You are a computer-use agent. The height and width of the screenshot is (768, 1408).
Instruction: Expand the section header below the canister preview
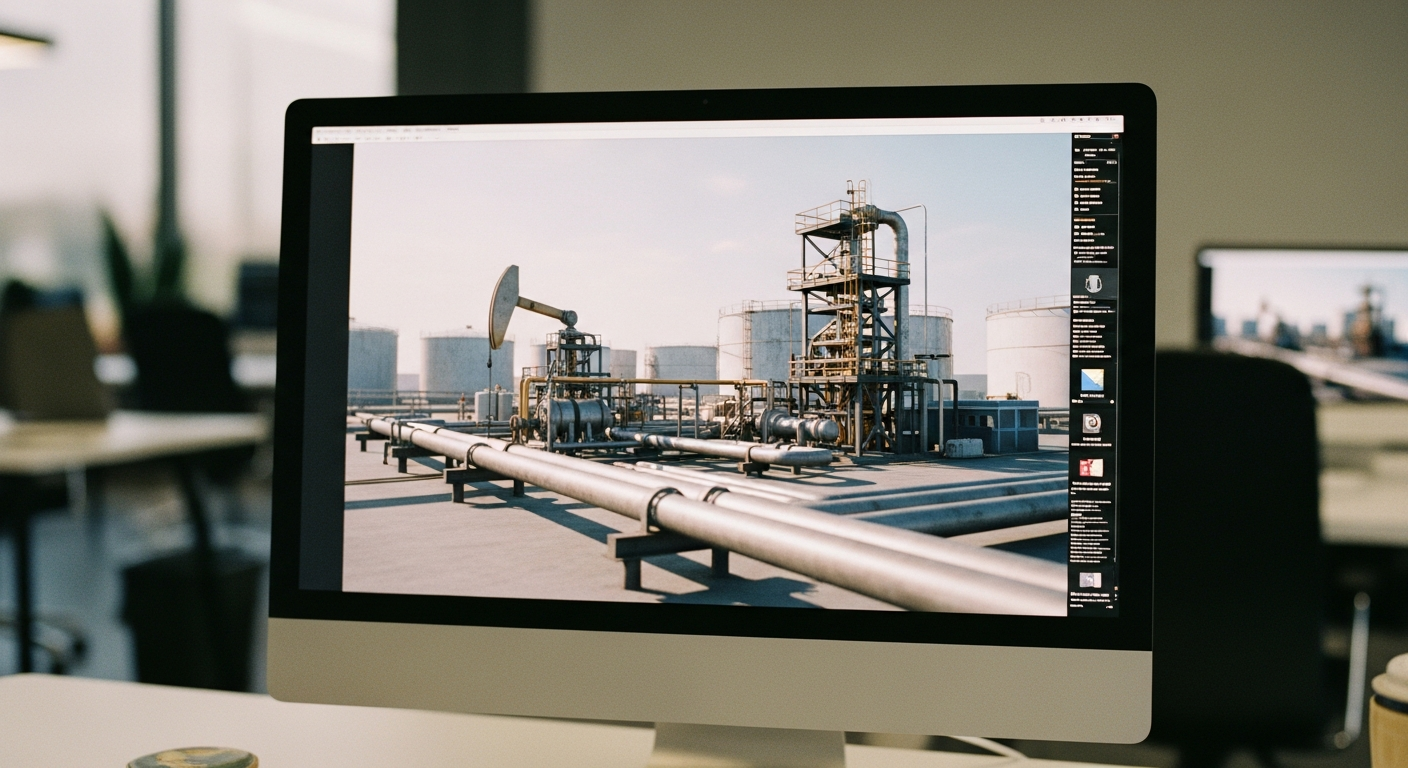pos(1080,296)
